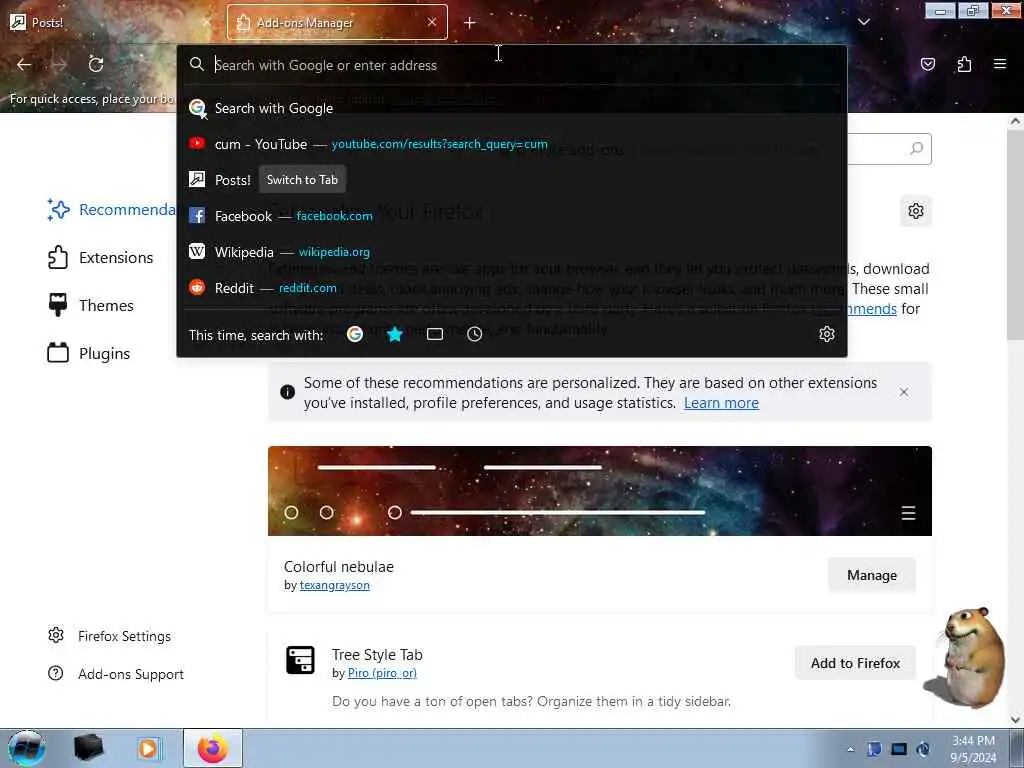The image size is (1024, 768).
Task: Open the Plugins sidebar category
Action: (x=89, y=353)
